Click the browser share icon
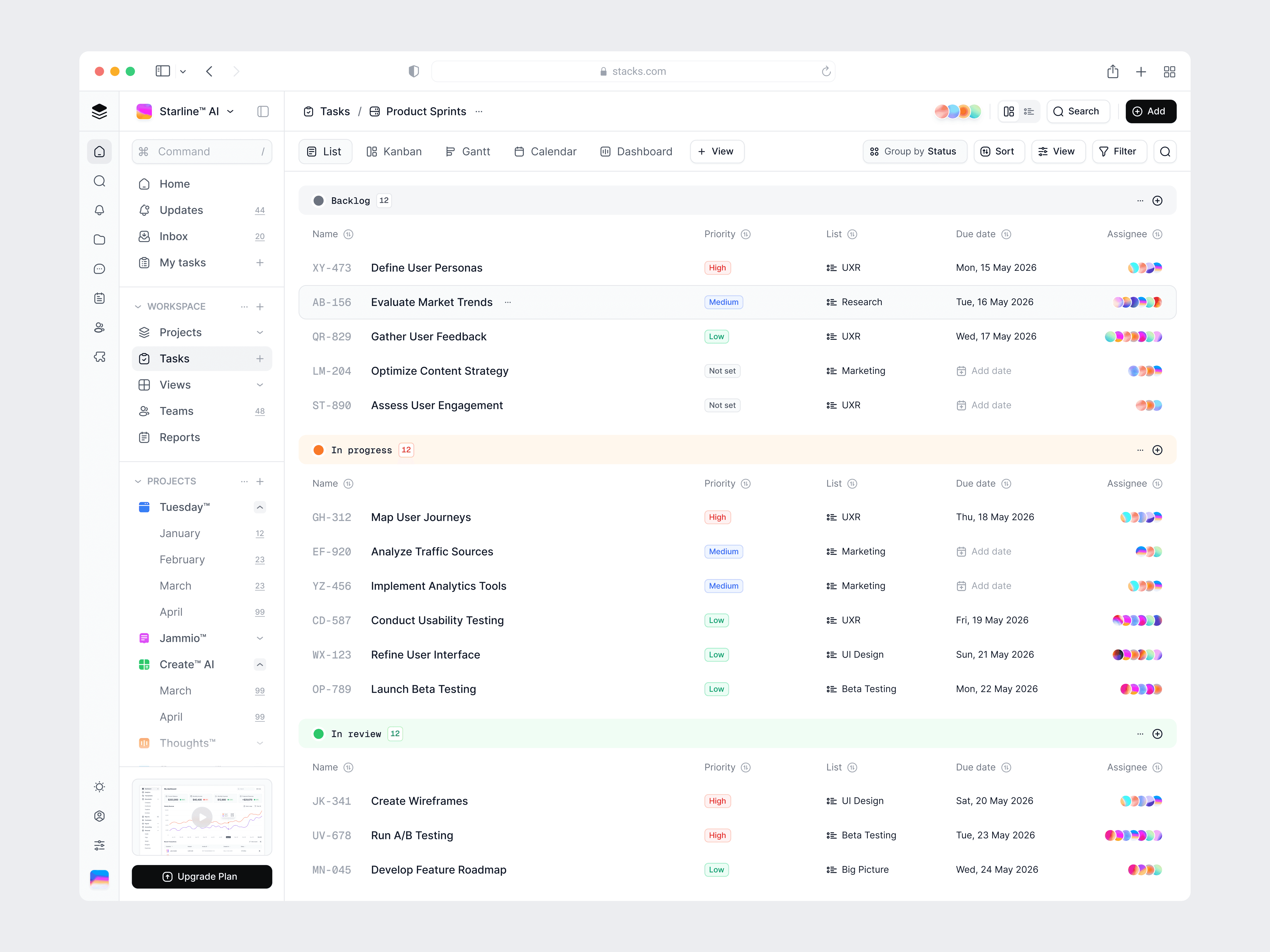Screen dimensions: 1270x952 1113,71
